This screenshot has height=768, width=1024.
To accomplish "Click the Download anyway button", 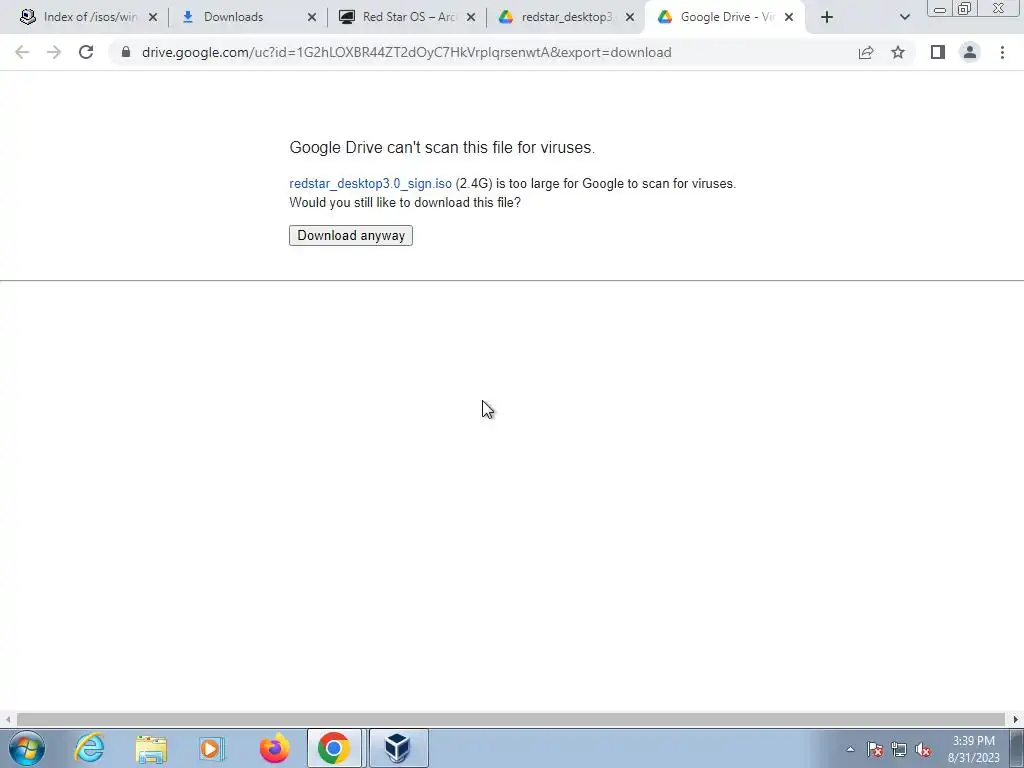I will (351, 236).
